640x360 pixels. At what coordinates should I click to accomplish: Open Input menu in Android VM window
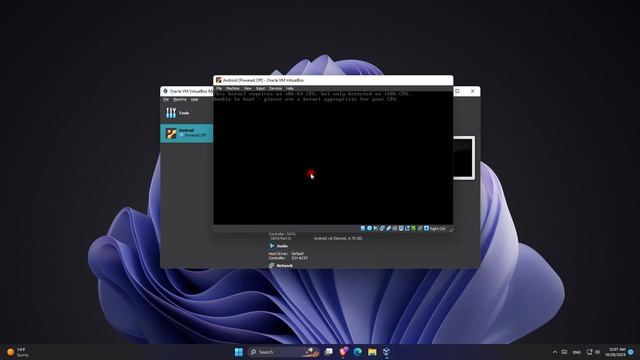(260, 88)
